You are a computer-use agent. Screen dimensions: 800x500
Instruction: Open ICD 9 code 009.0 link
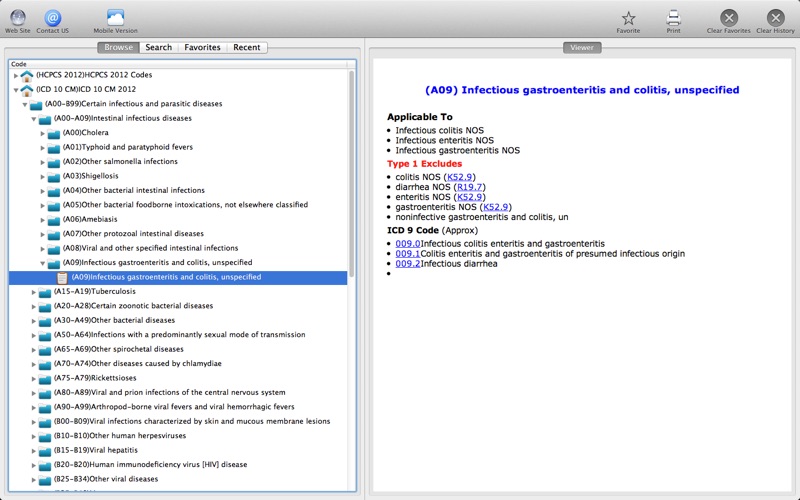click(x=408, y=244)
